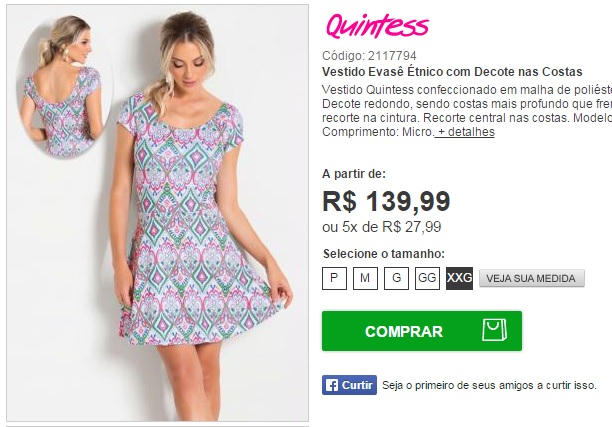This screenshot has width=612, height=427.
Task: Select size P
Action: click(334, 278)
